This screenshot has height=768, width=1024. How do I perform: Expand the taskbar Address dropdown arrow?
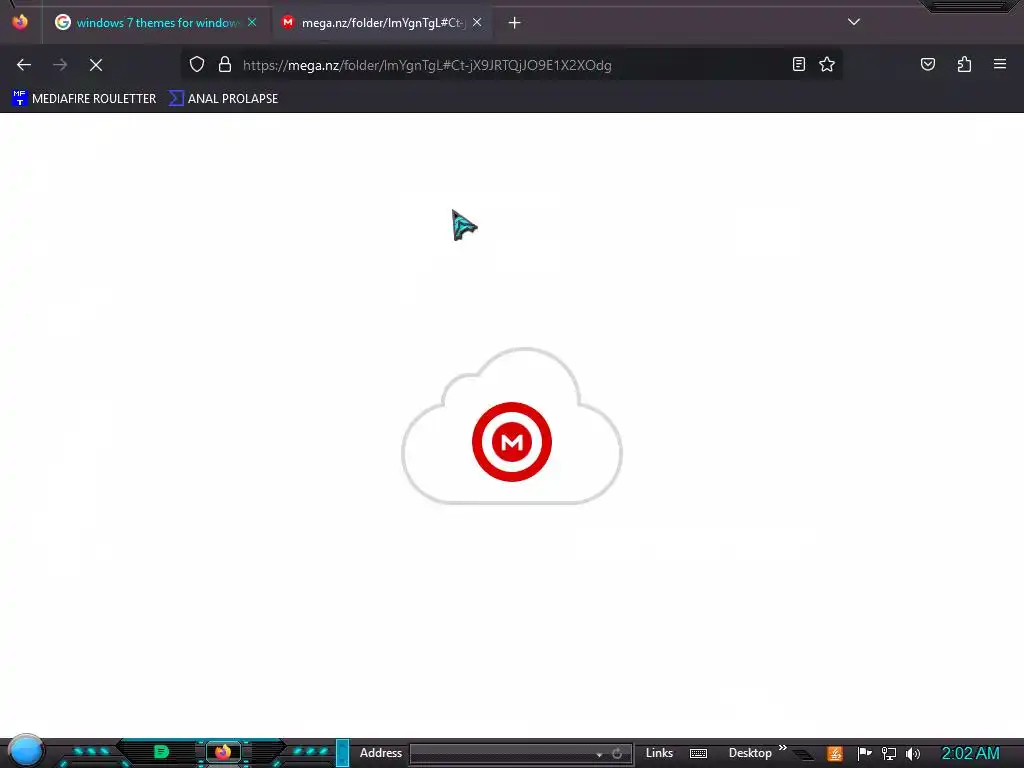599,755
